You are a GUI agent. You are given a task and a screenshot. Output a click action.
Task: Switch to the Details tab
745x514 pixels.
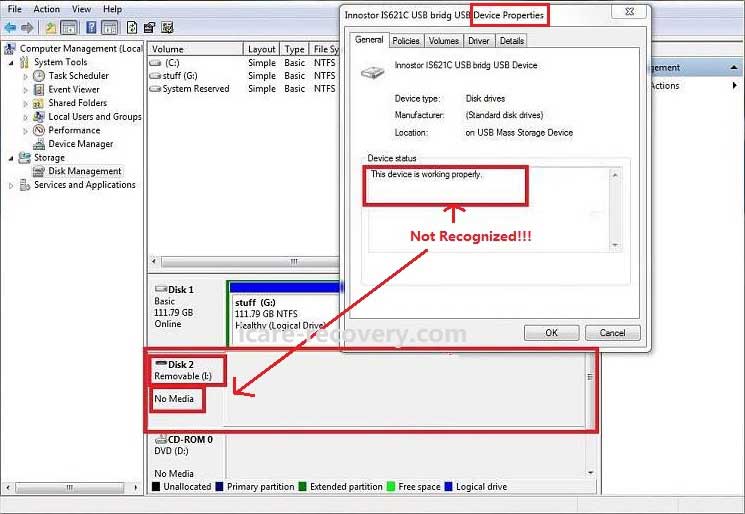(512, 41)
